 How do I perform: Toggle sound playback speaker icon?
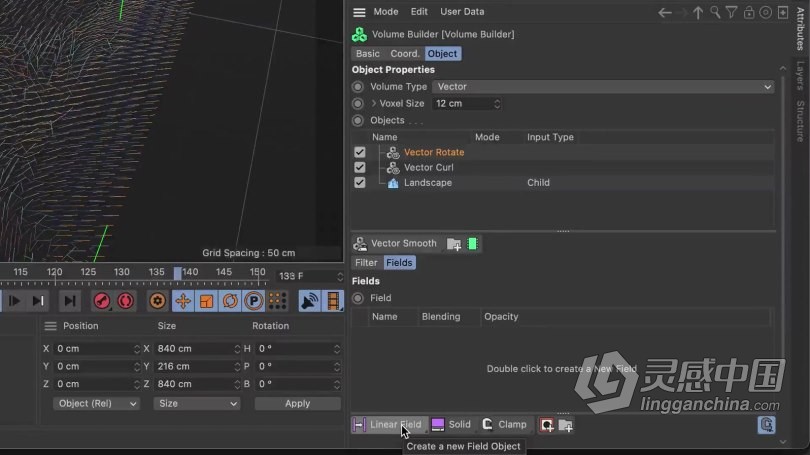[x=309, y=301]
